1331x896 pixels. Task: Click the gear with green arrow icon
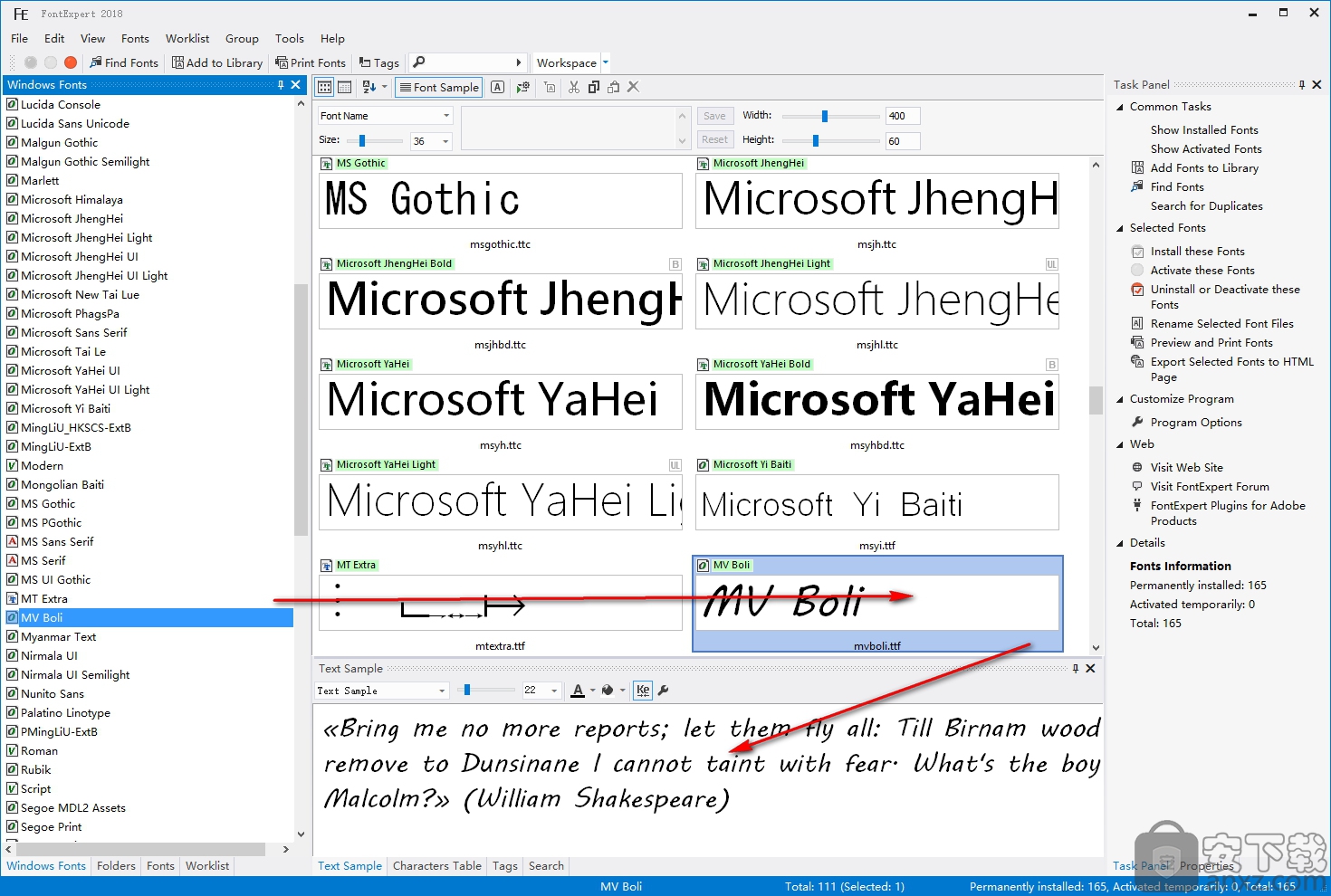pyautogui.click(x=523, y=87)
